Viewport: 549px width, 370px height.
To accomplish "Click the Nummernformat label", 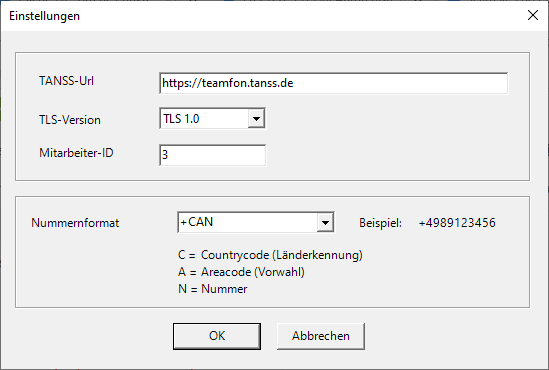I will [x=75, y=223].
